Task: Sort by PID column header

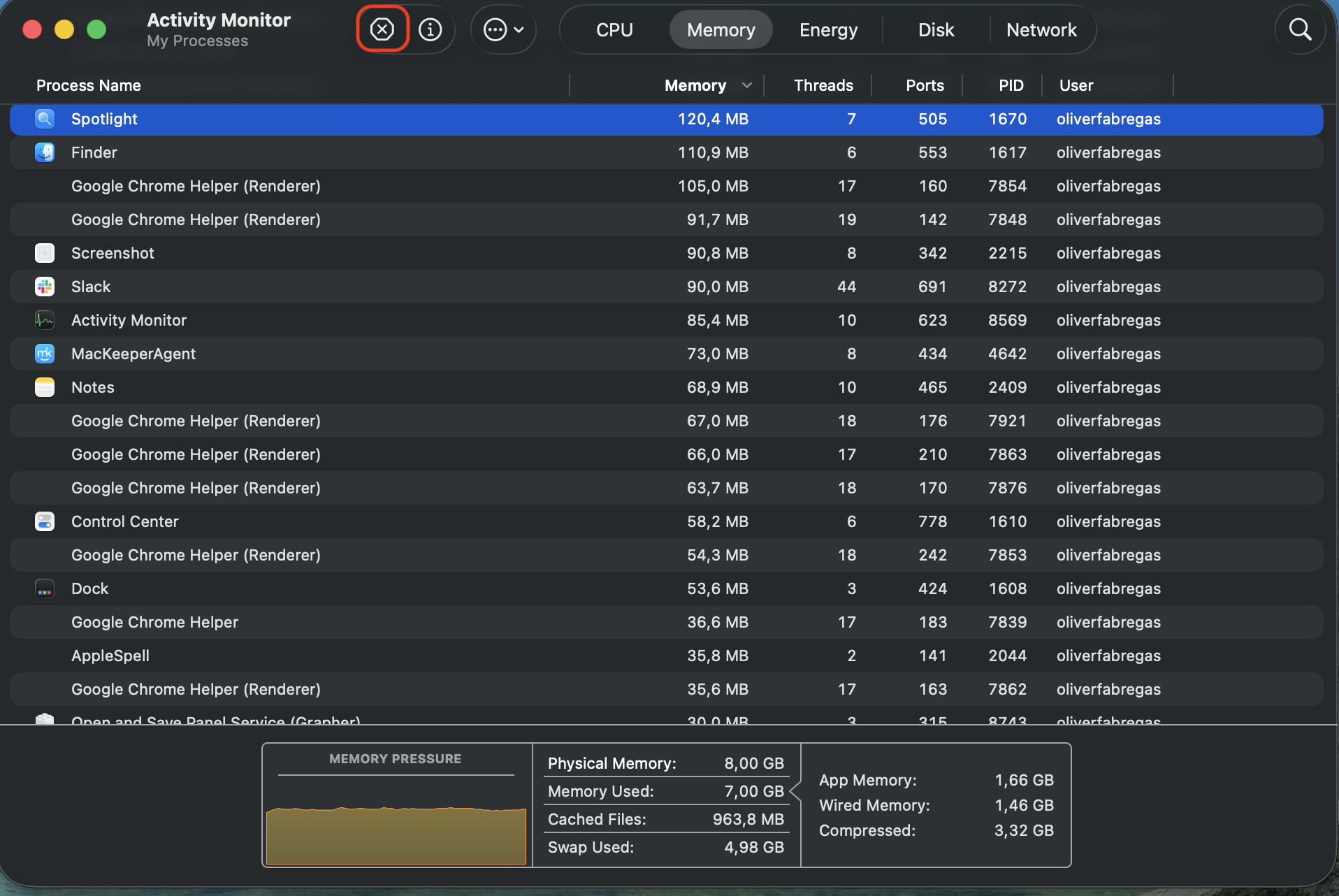Action: pyautogui.click(x=1011, y=85)
